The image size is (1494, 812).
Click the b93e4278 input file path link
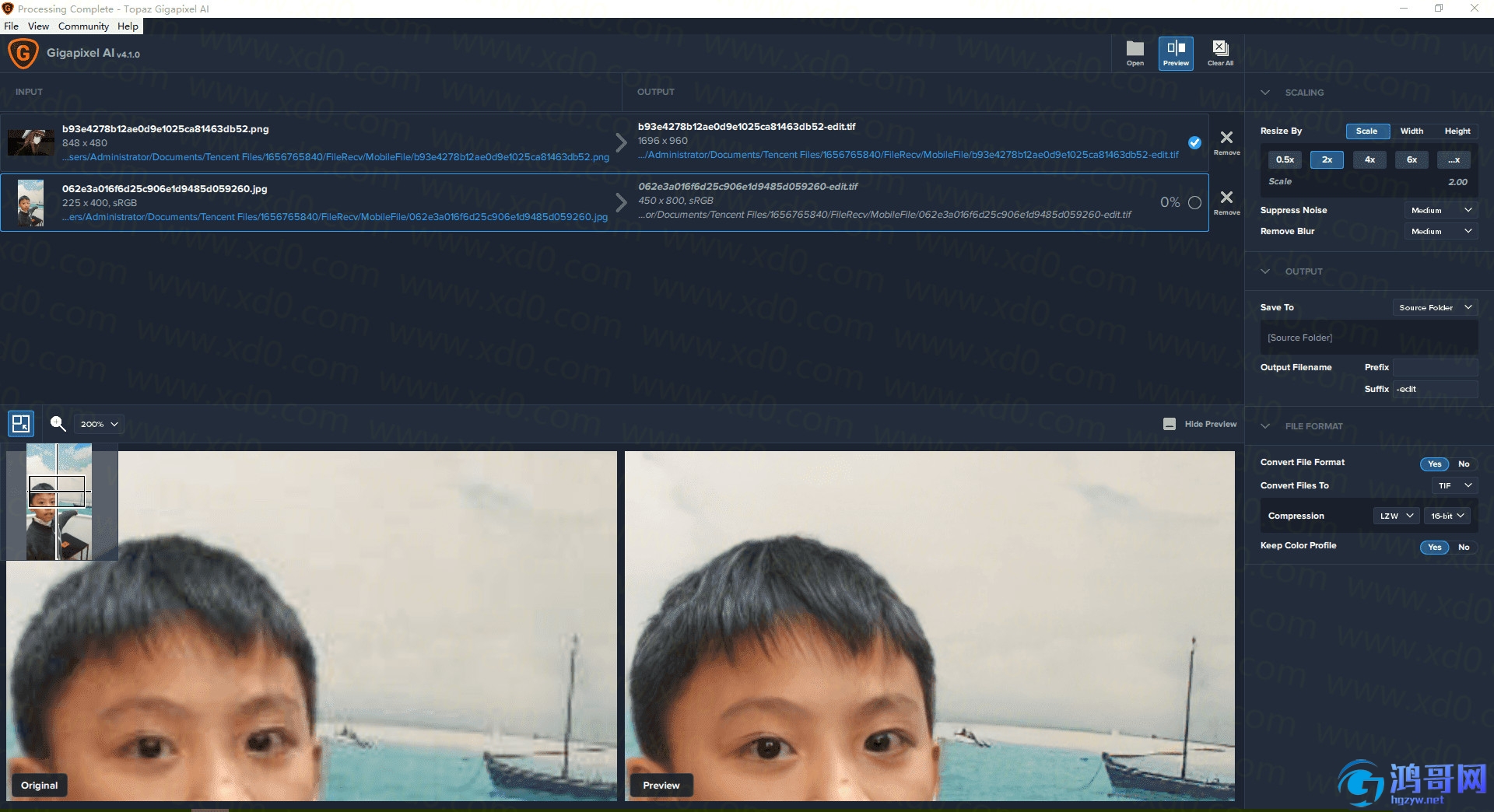point(335,157)
